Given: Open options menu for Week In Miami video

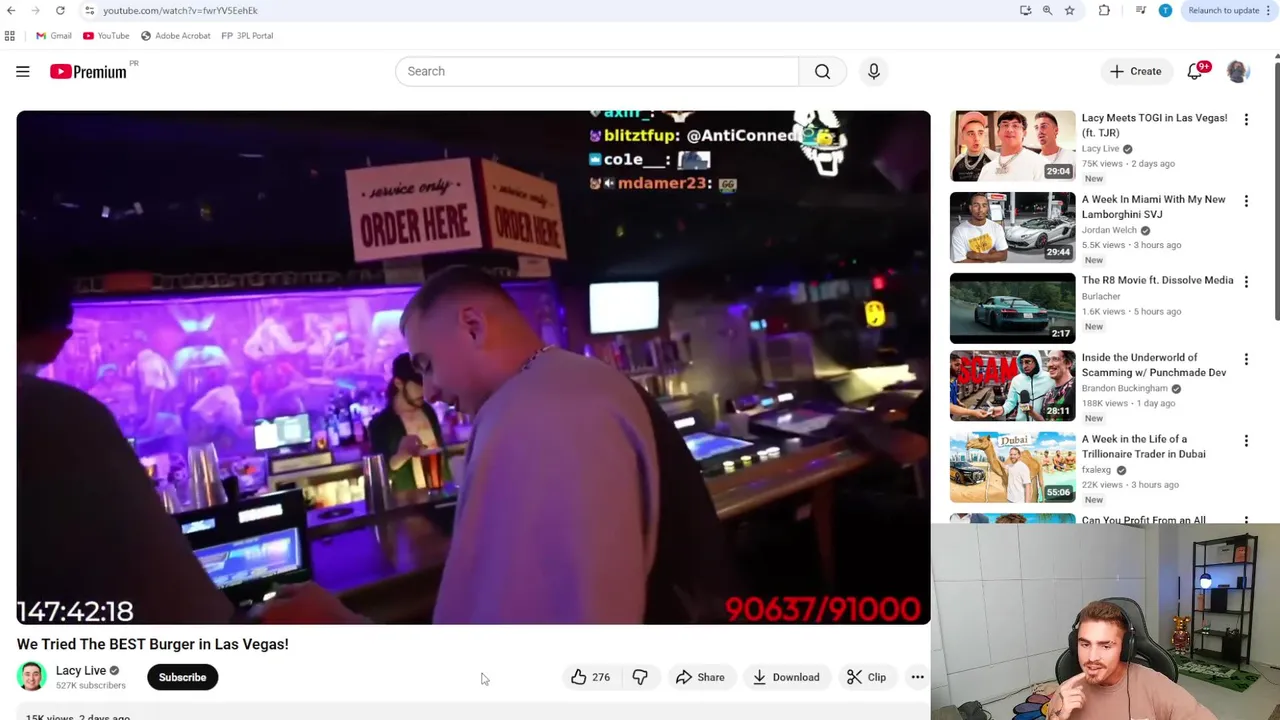Looking at the screenshot, I should 1246,201.
